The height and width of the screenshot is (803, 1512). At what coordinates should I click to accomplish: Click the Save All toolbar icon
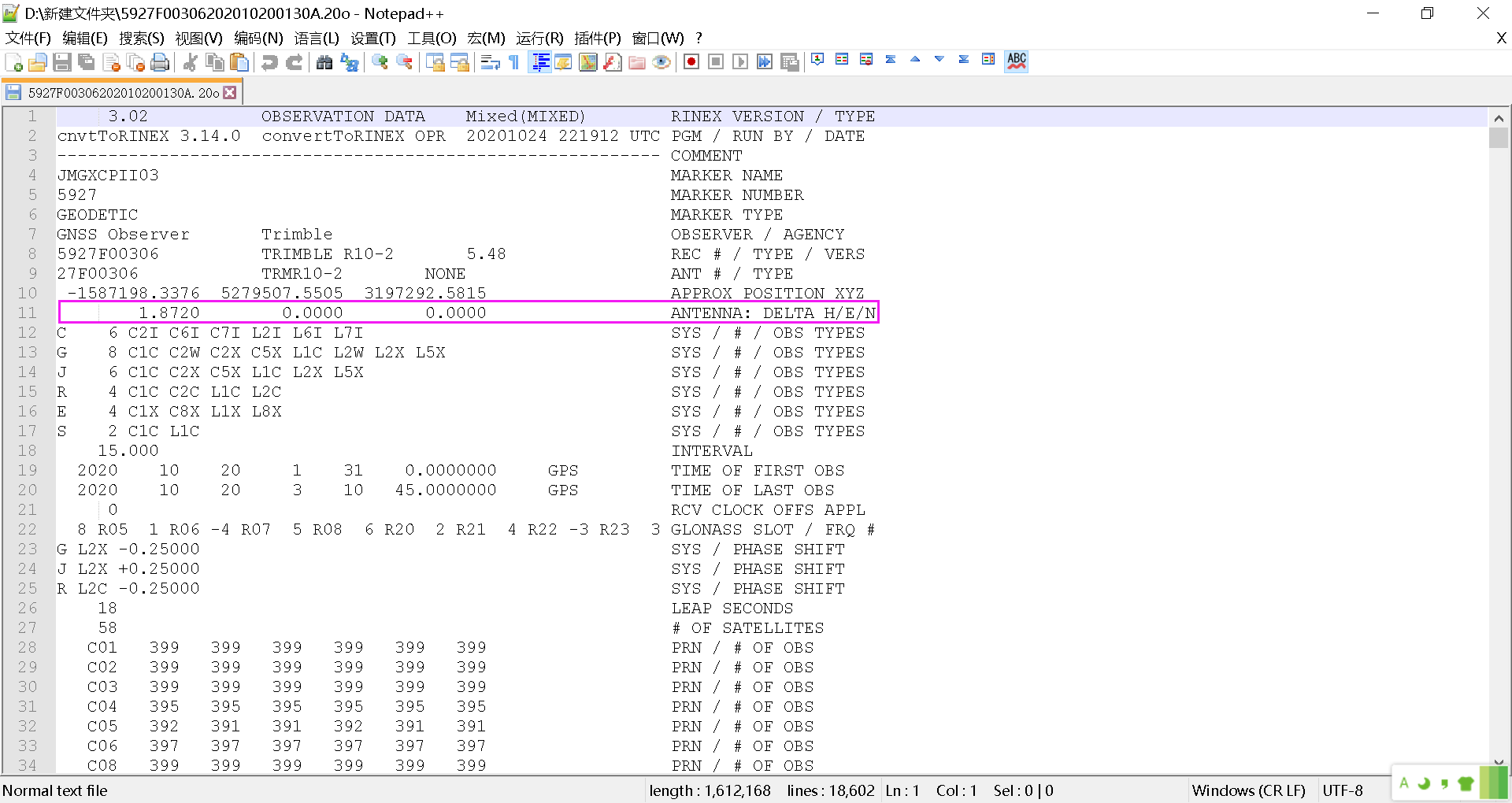(x=87, y=62)
